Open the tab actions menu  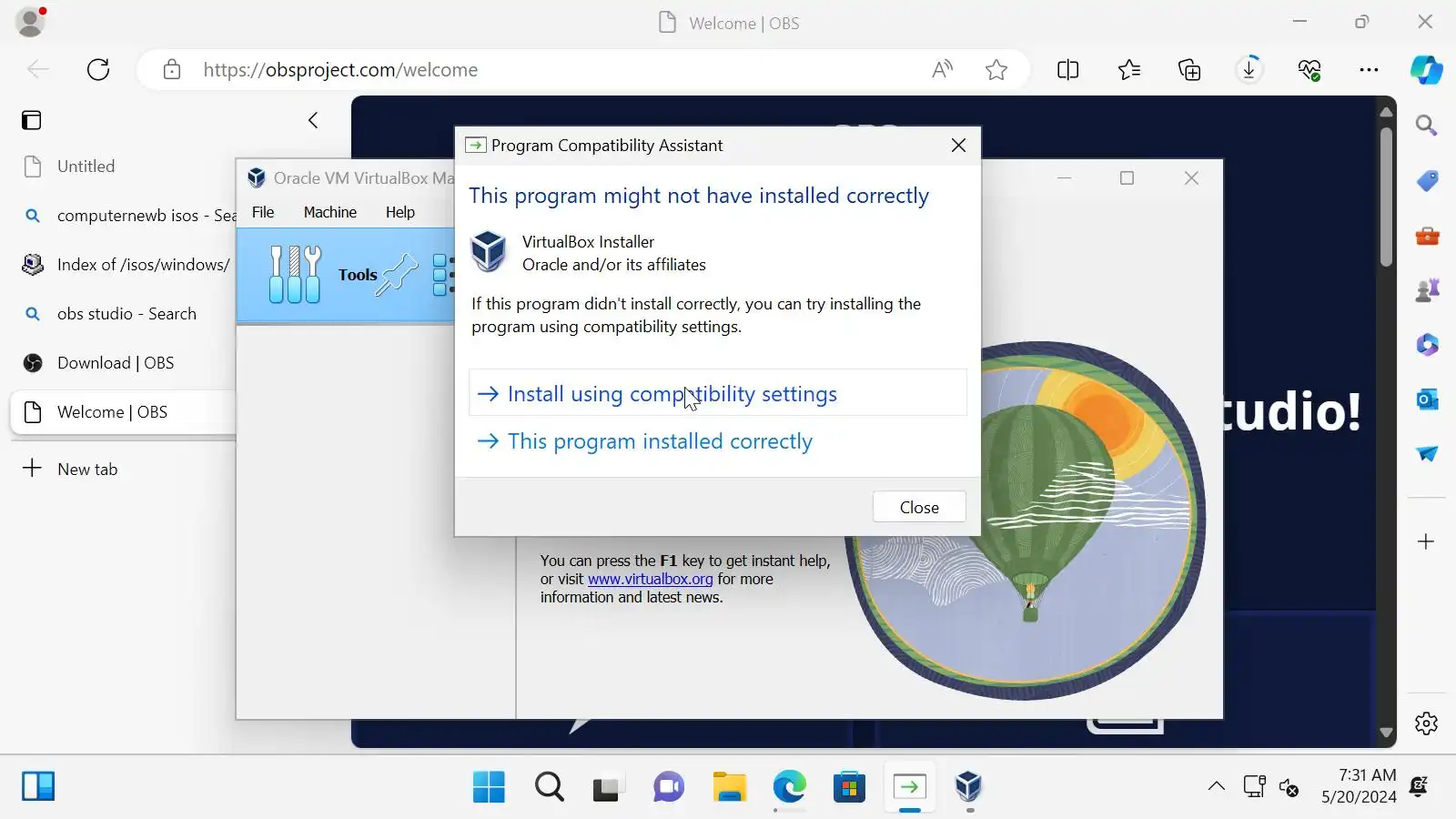[x=32, y=120]
